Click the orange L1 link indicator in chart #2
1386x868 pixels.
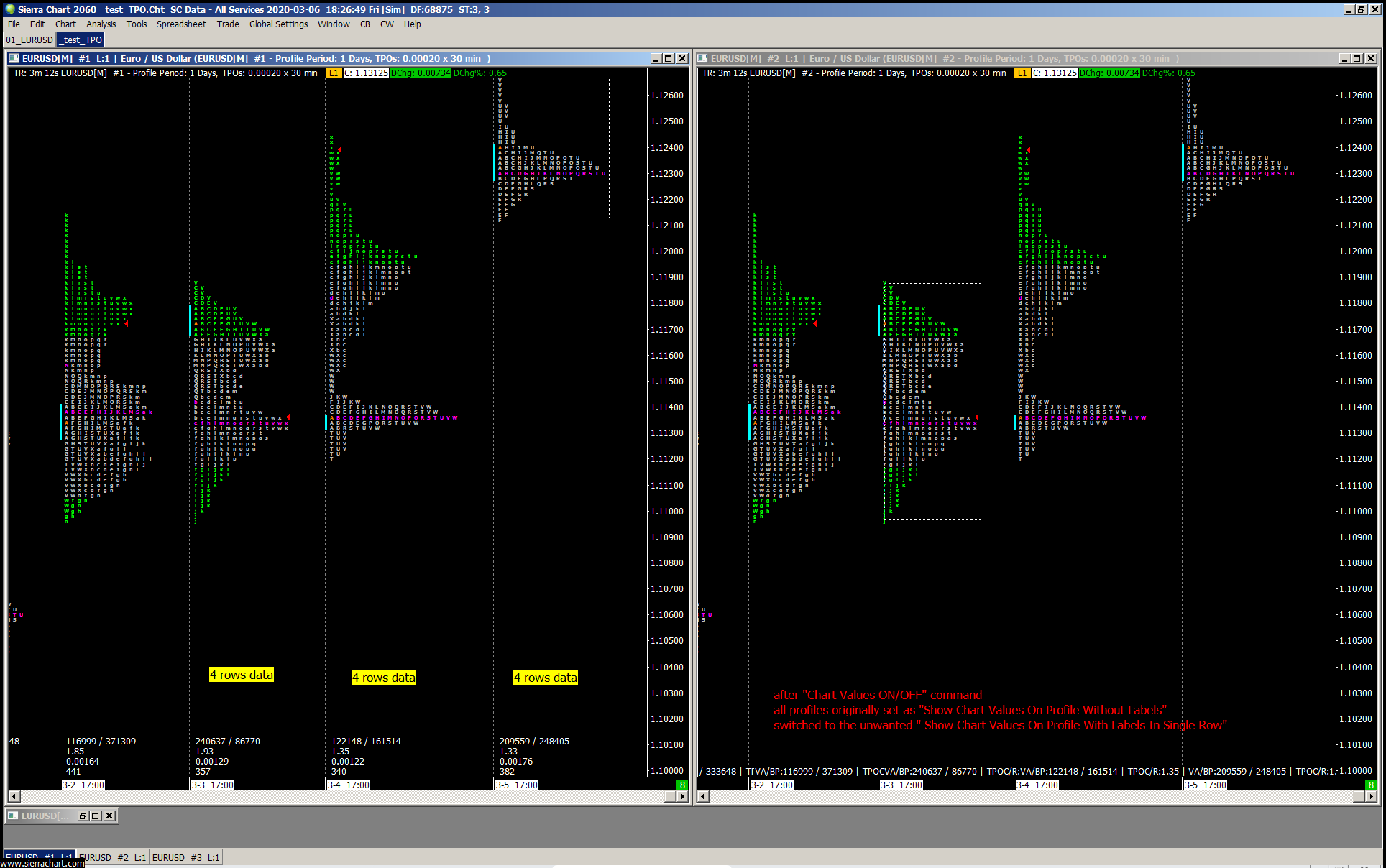click(x=1022, y=73)
